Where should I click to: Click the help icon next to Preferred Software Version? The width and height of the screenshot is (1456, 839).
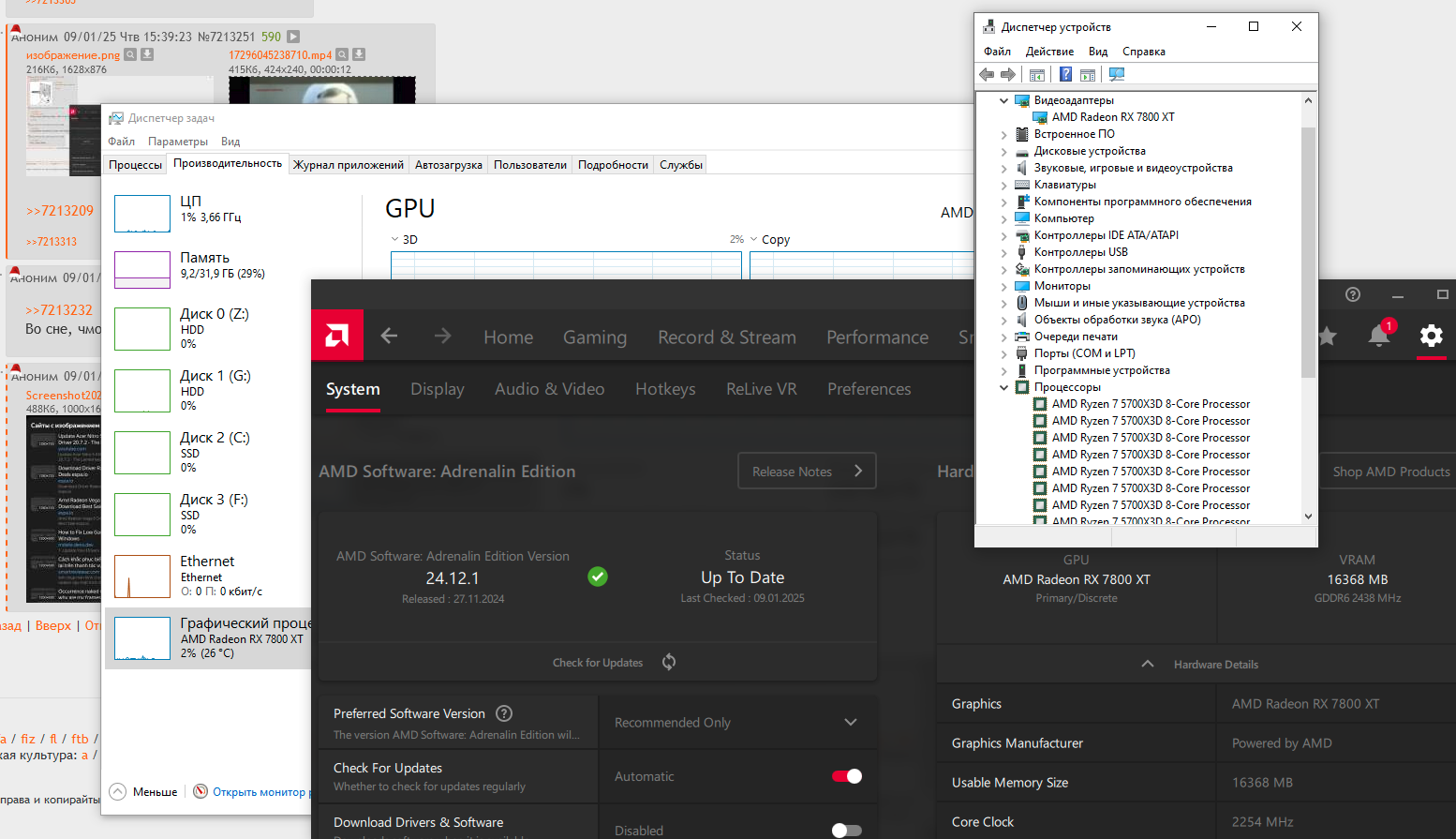[504, 713]
